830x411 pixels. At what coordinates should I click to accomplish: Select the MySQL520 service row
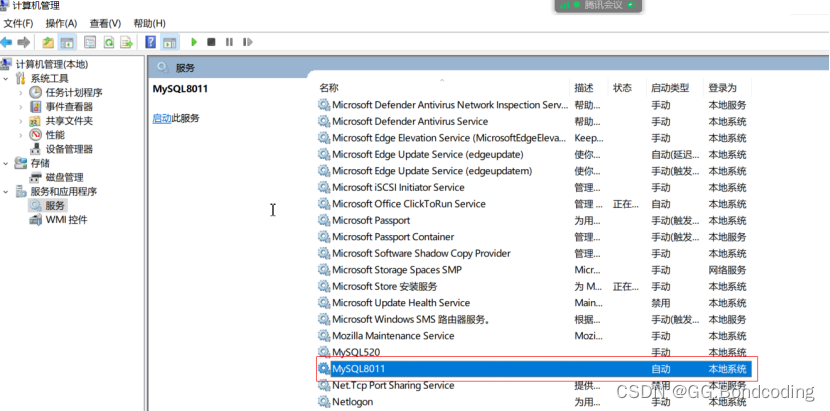(533, 352)
